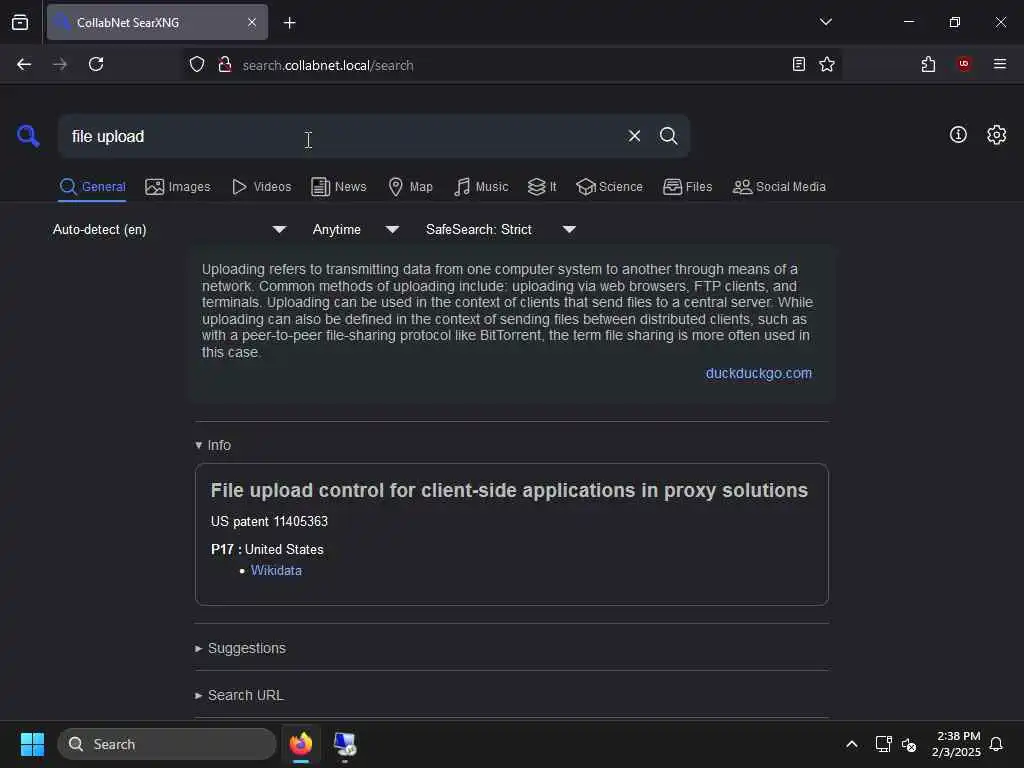The height and width of the screenshot is (768, 1024).
Task: Open the notification bell icon
Action: [x=996, y=744]
